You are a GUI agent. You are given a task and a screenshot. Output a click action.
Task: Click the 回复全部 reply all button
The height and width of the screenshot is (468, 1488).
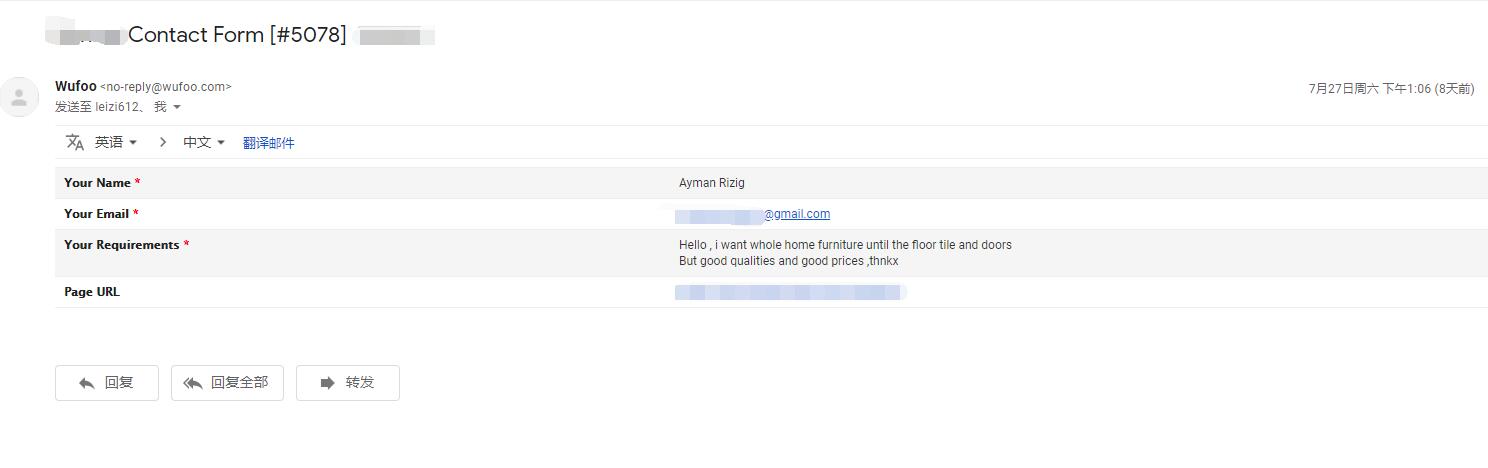227,383
